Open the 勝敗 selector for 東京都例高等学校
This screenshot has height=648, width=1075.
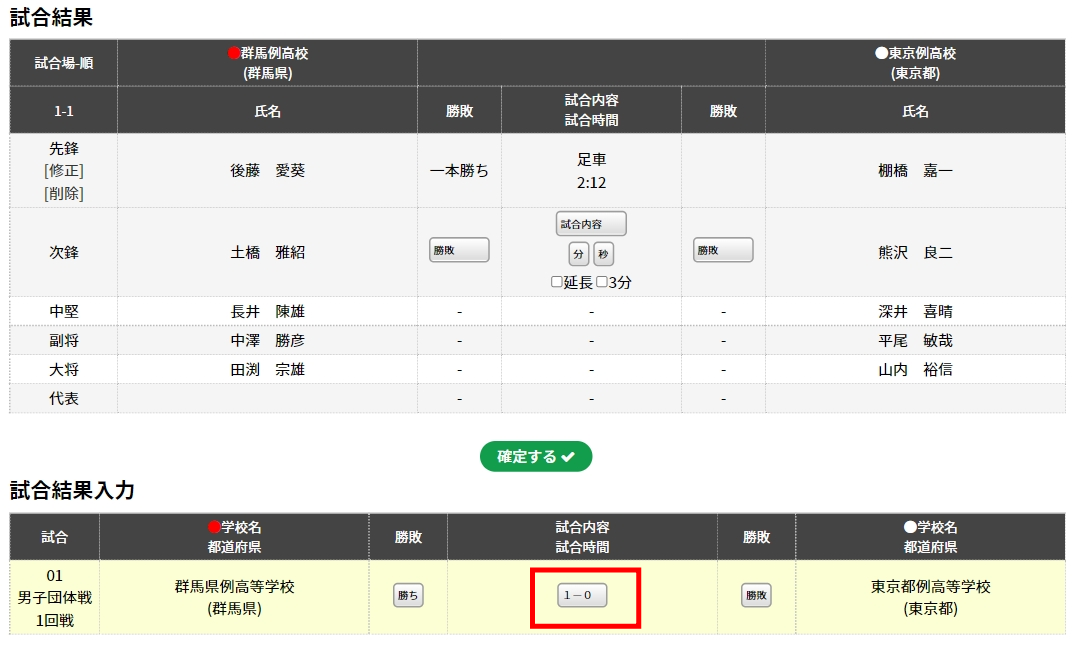(756, 596)
